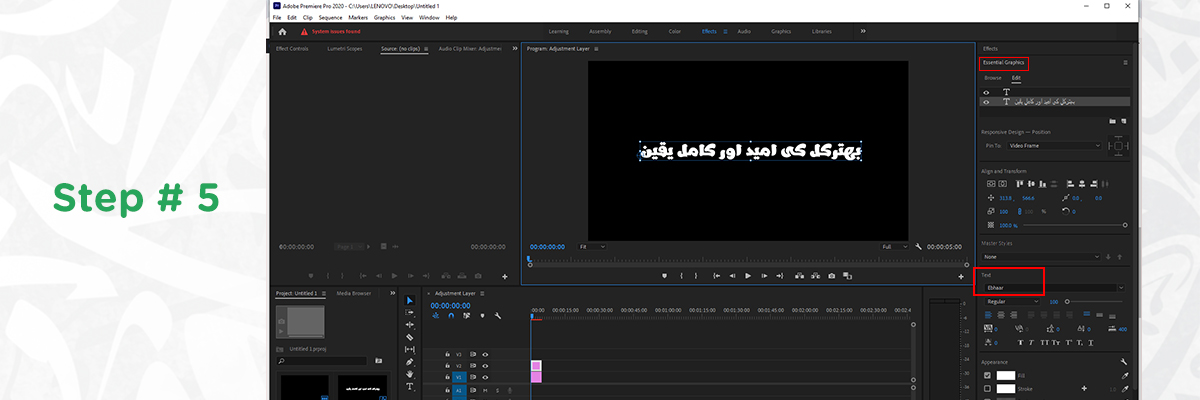The width and height of the screenshot is (1200, 400).
Task: Select the Razor tool
Action: click(x=409, y=337)
